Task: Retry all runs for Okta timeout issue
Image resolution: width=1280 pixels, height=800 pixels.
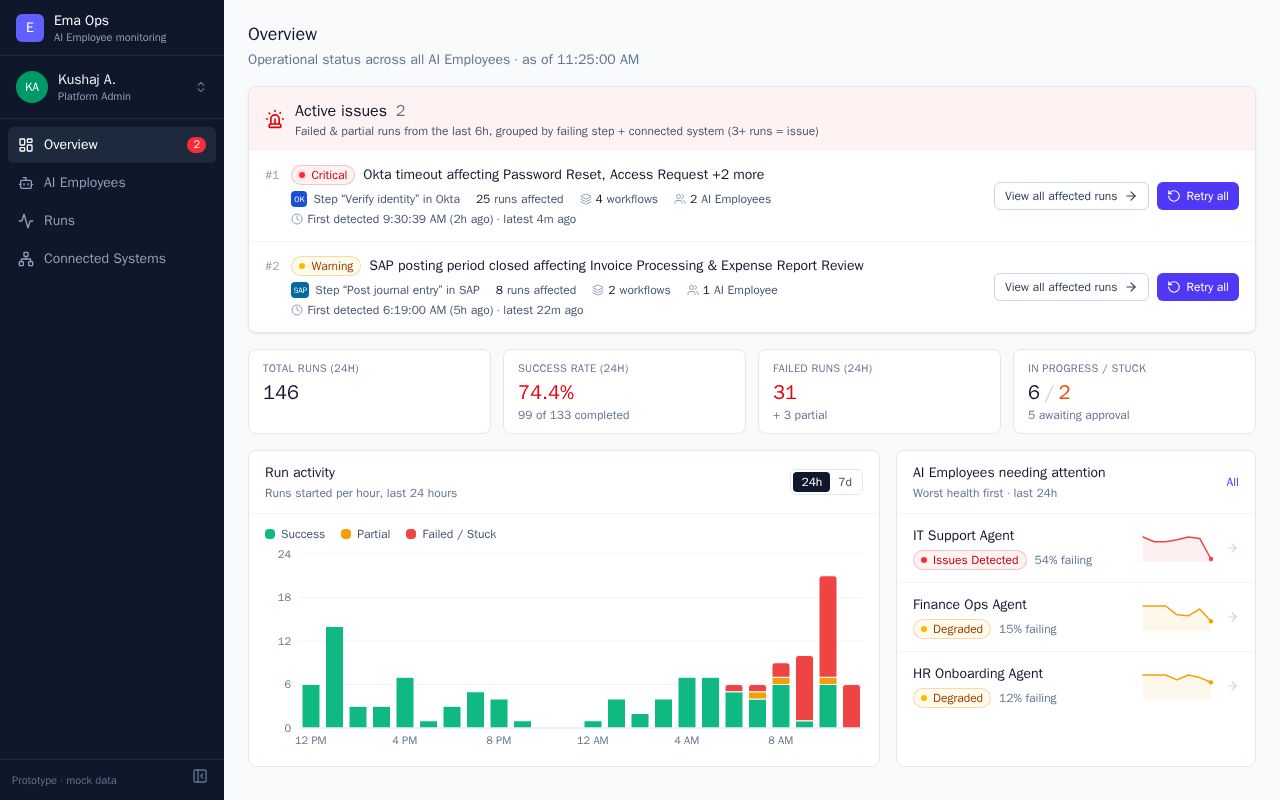Action: pyautogui.click(x=1198, y=196)
